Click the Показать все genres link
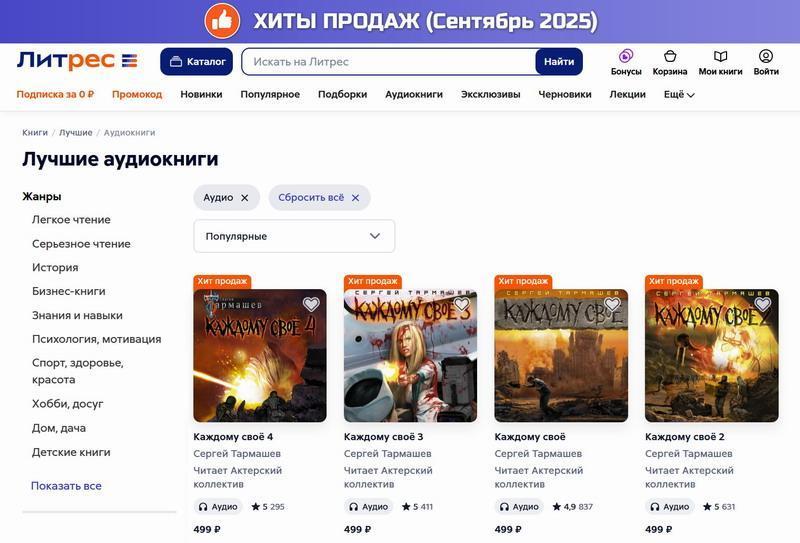Screen dimensions: 800x543 (66, 486)
